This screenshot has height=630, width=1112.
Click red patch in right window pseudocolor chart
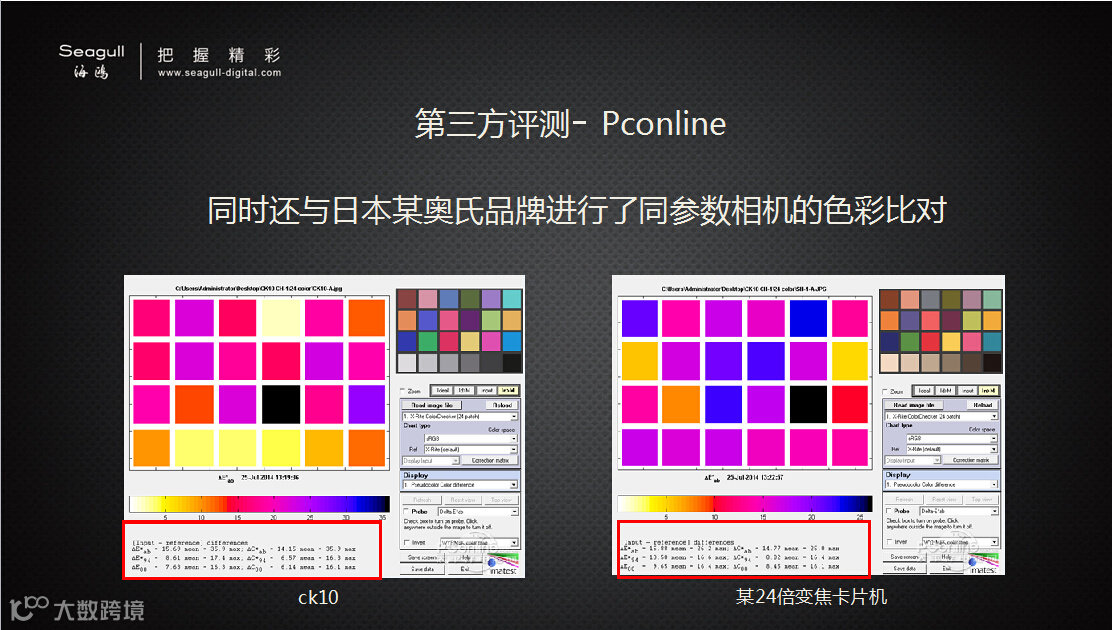click(x=850, y=404)
